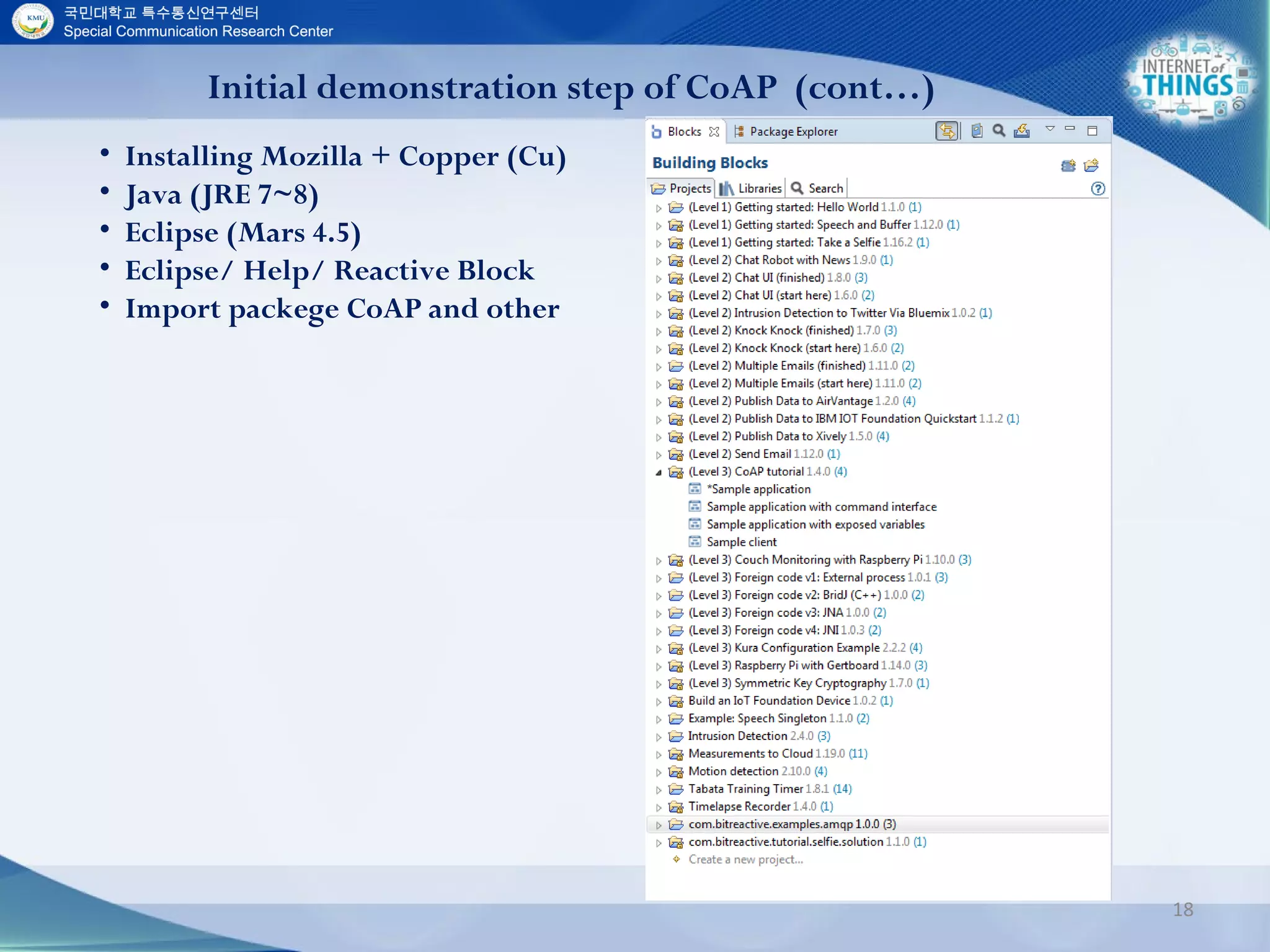Switch to the Package Explorer tab
Image resolution: width=1270 pixels, height=952 pixels.
786,131
